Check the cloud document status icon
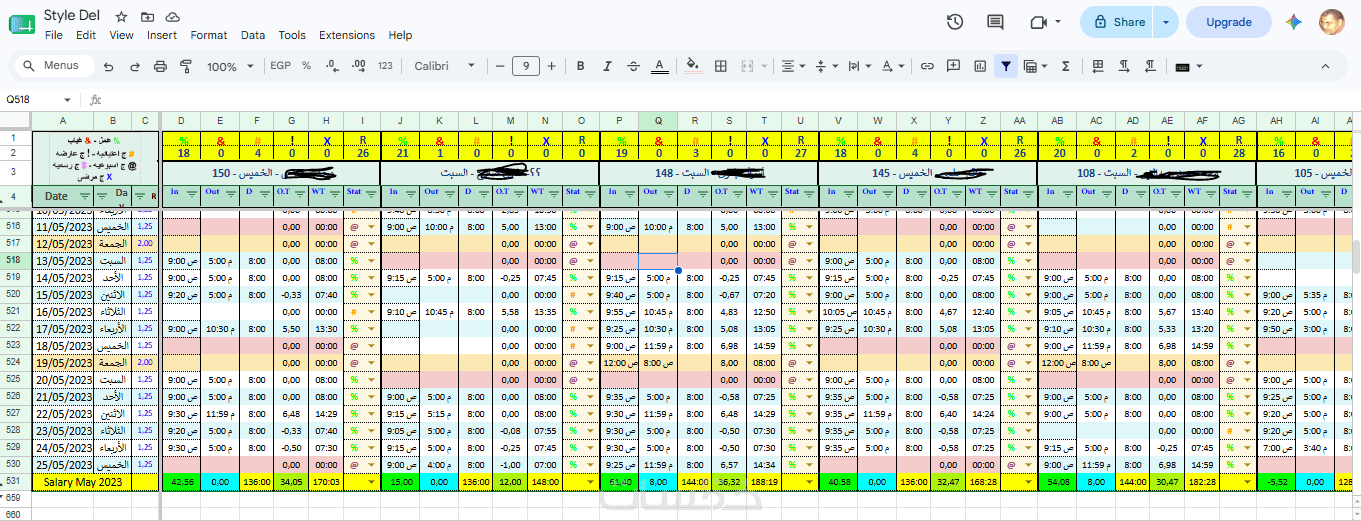The height and width of the screenshot is (521, 1361). pos(173,17)
